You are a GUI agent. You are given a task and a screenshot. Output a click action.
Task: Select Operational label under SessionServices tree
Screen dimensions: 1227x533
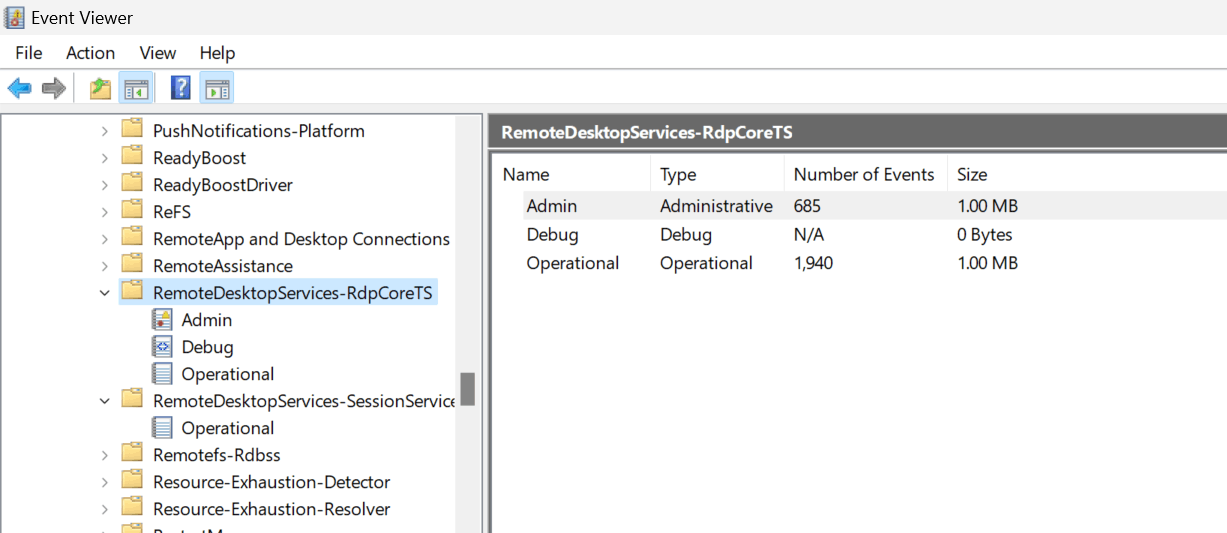coord(228,428)
